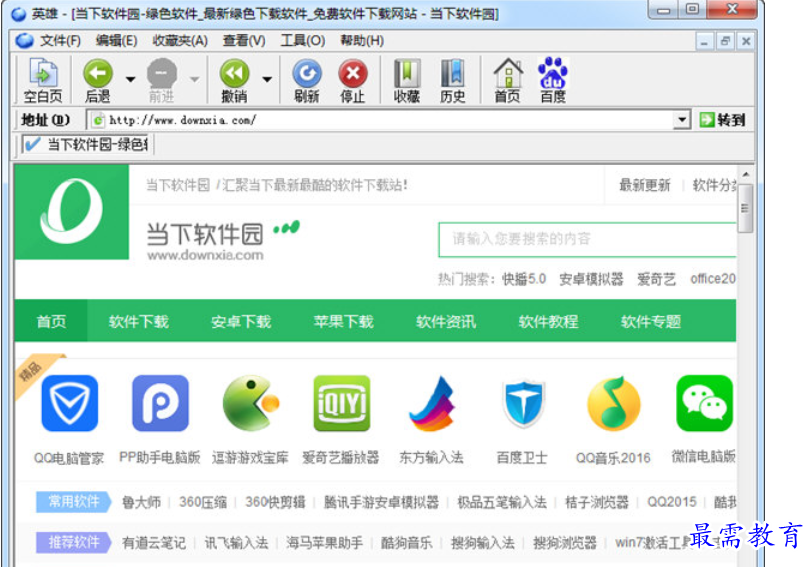
Task: Click hot search 爱奇艺 link
Action: pos(656,279)
